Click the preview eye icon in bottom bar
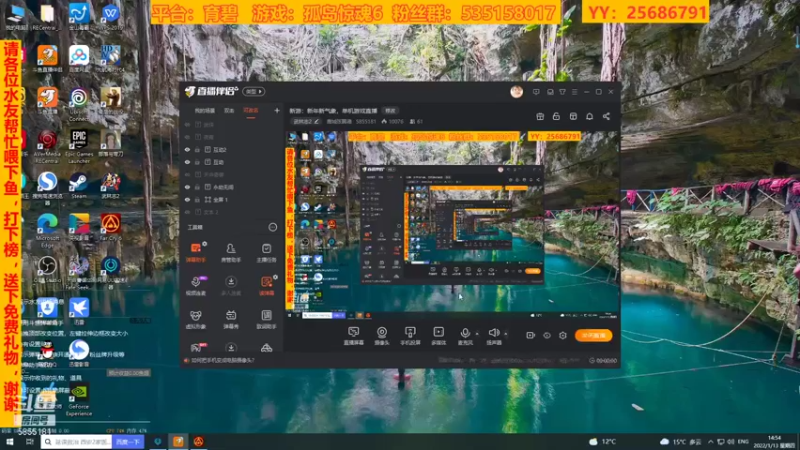 [x=547, y=335]
